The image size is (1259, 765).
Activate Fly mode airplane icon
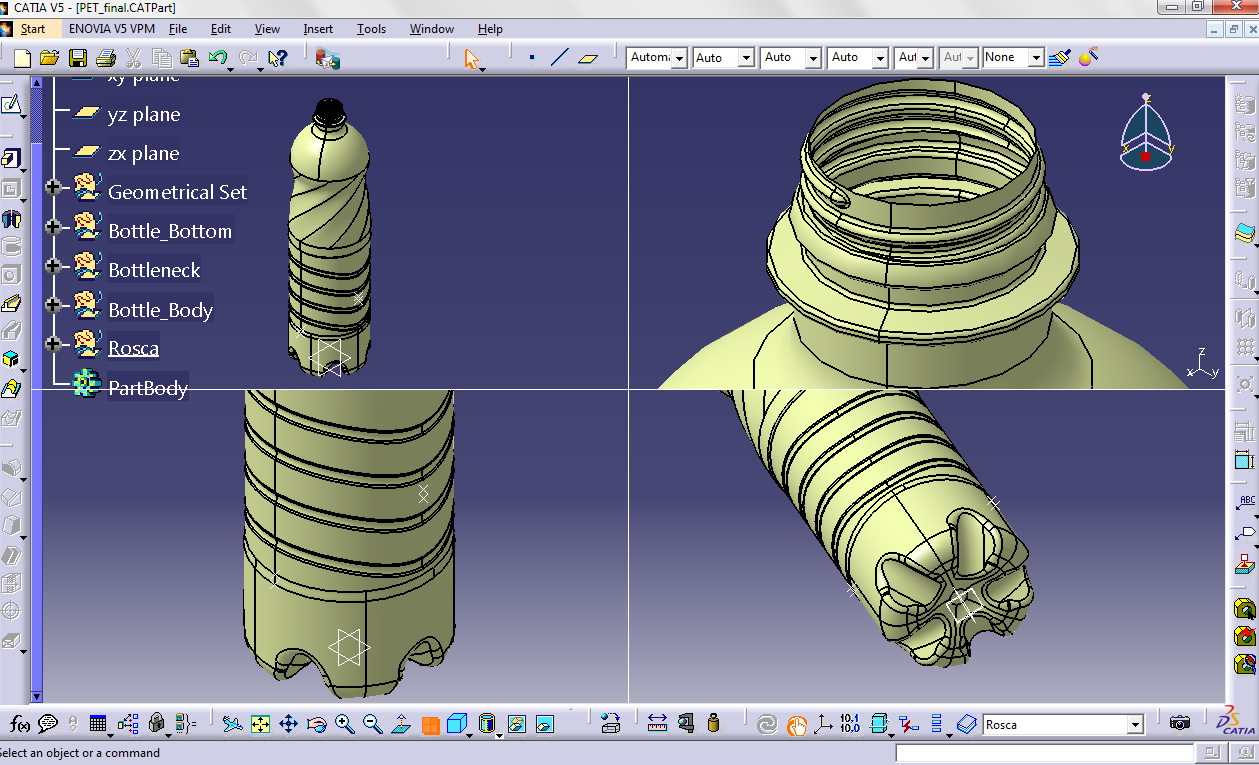[232, 723]
